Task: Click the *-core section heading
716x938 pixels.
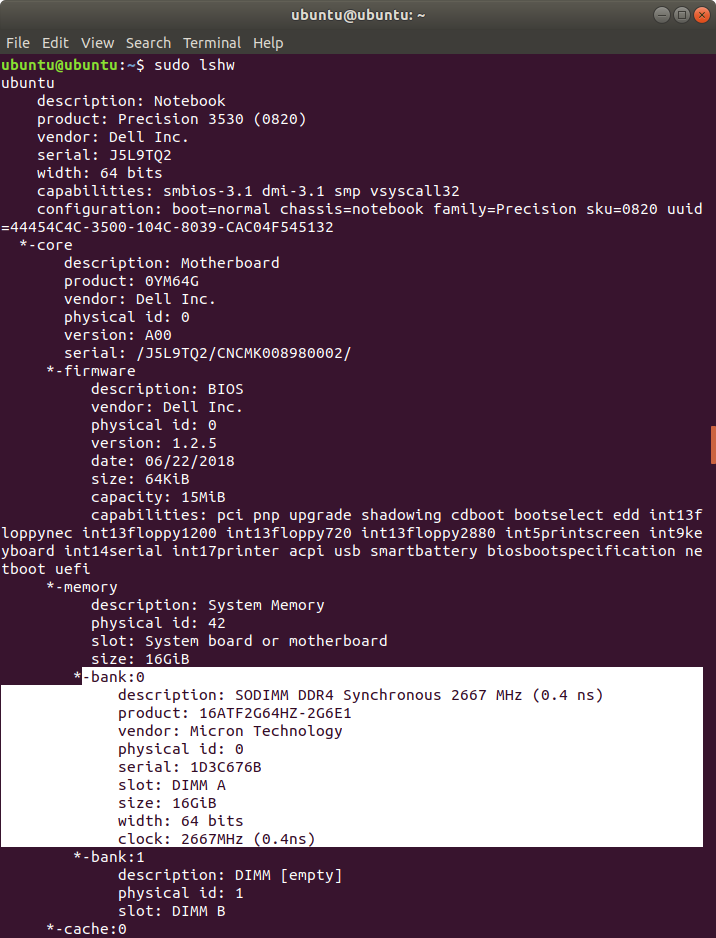Action: click(46, 245)
